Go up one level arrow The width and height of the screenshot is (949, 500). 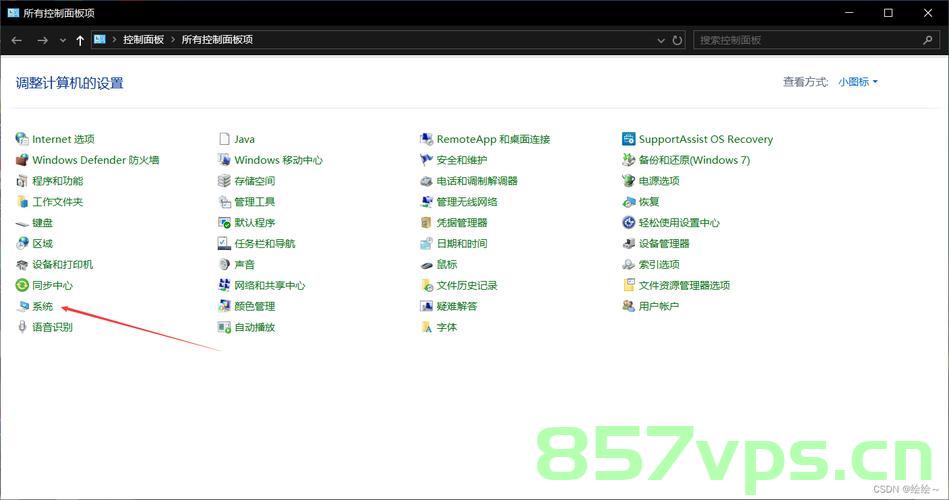point(80,40)
